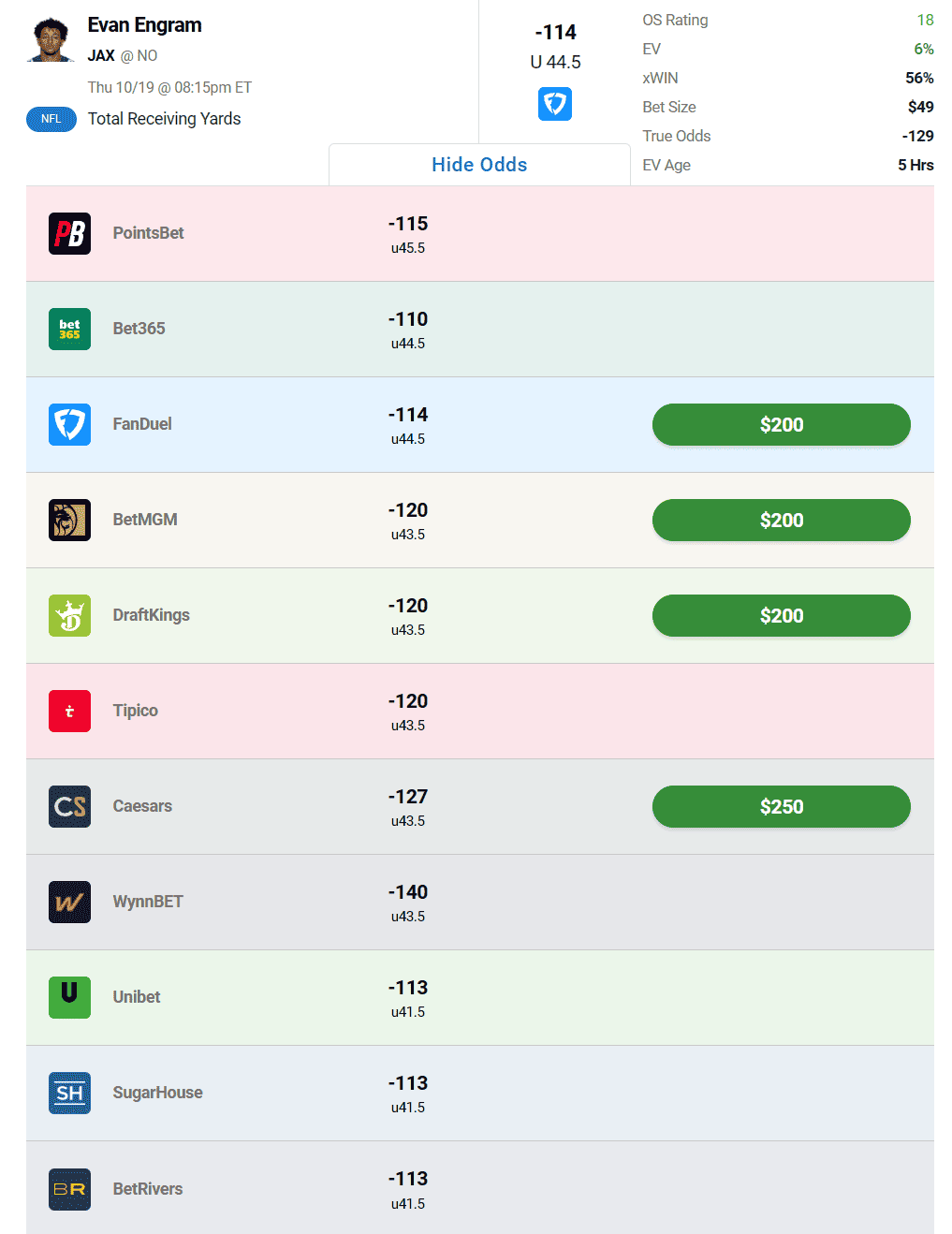Image resolution: width=952 pixels, height=1234 pixels.
Task: Click the $200 button for DraftKings
Action: click(x=782, y=616)
